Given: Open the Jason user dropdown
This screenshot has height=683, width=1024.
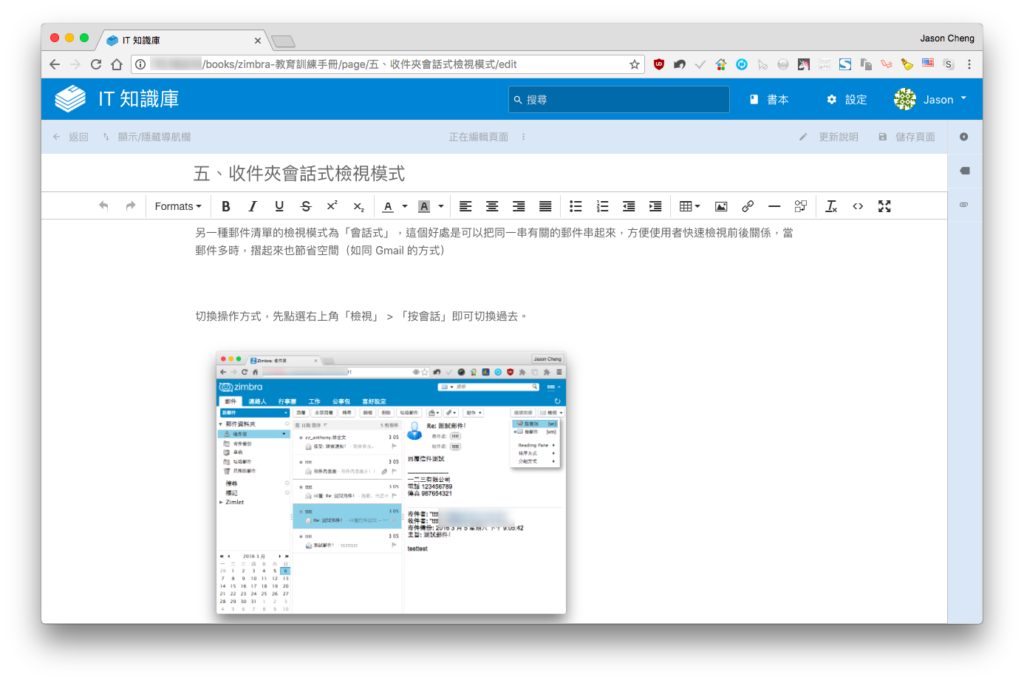Looking at the screenshot, I should pos(931,99).
